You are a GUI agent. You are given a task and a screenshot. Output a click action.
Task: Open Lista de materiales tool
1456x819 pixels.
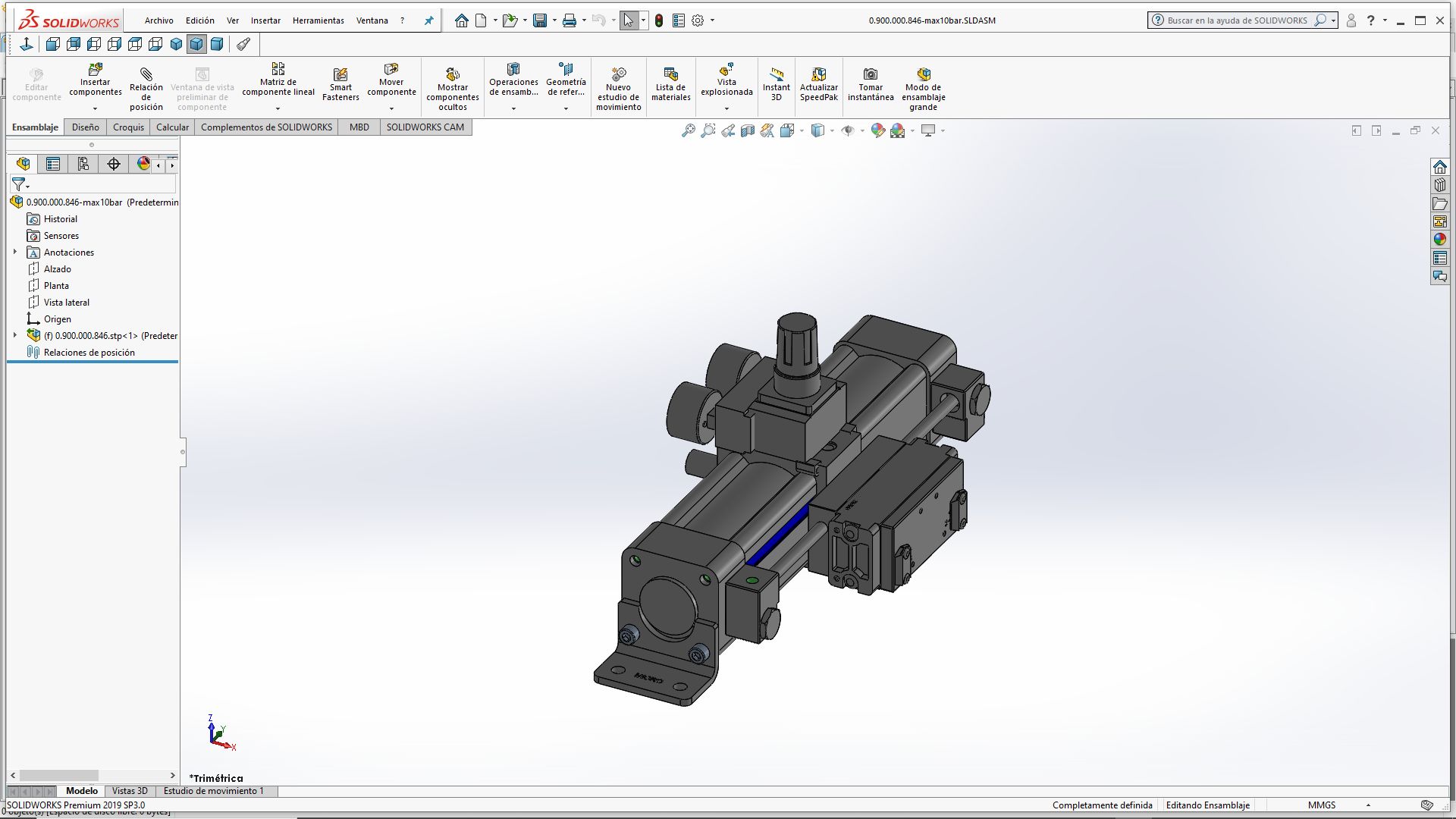670,74
